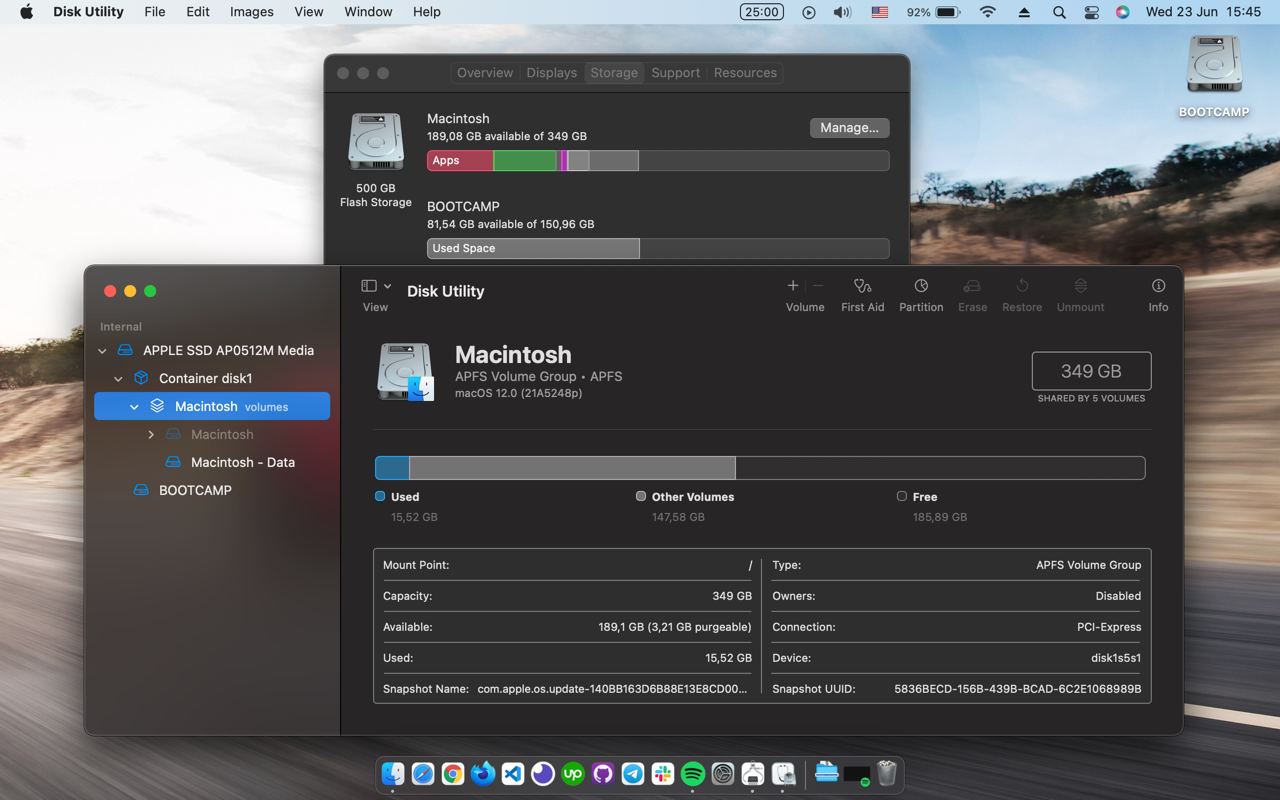
Task: Click the Erase toolbar icon
Action: pos(972,286)
